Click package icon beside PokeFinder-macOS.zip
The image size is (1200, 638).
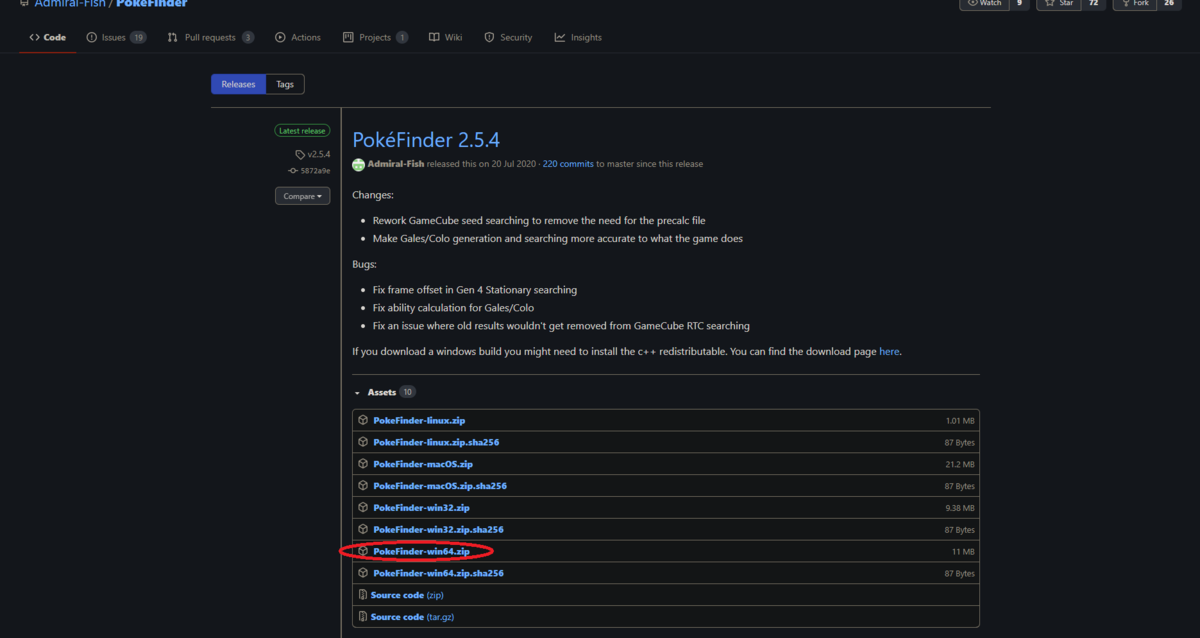[x=363, y=464]
